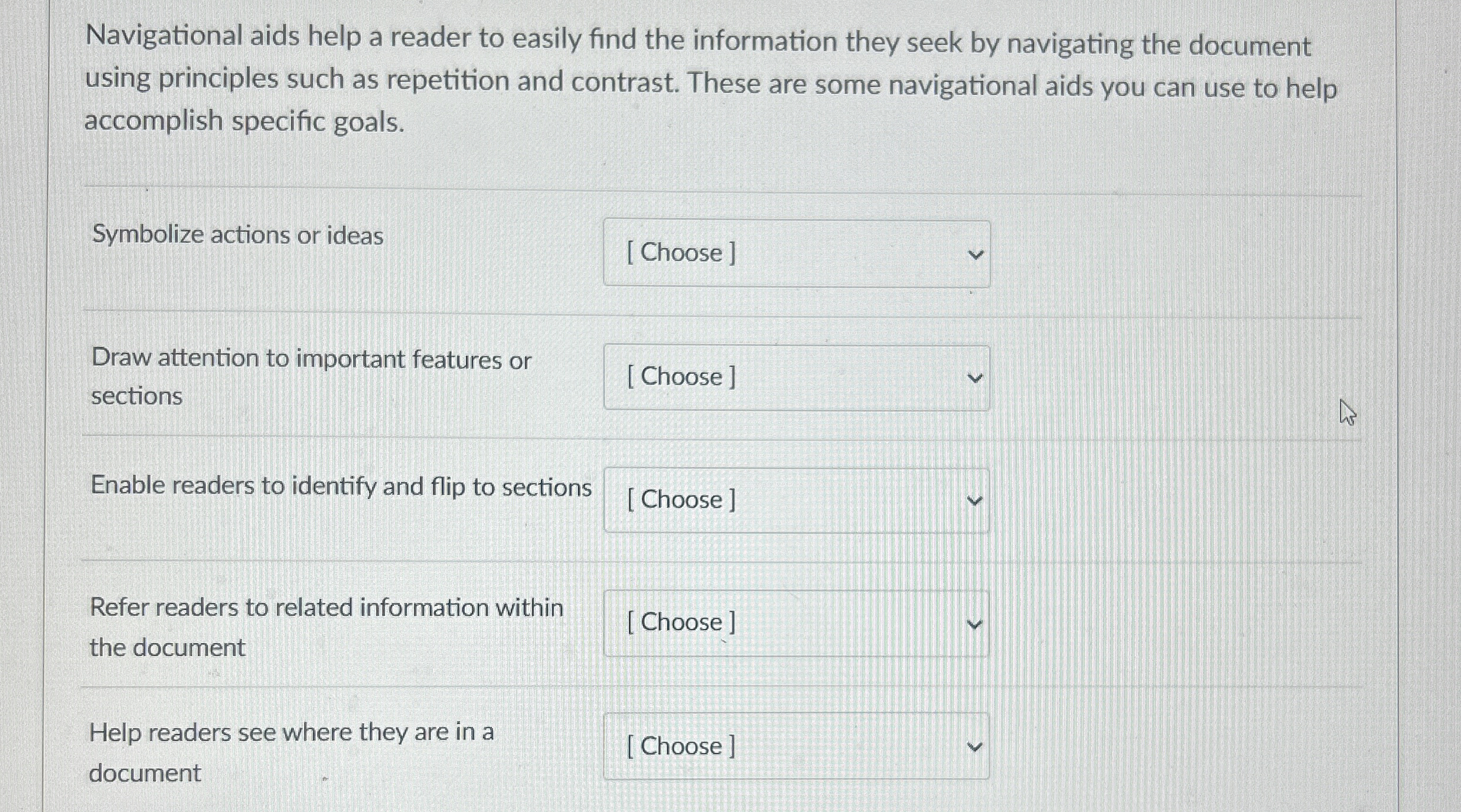Viewport: 1461px width, 812px height.
Task: Open the dropdown for 'Enable readers to identify and flip to sections'
Action: [796, 501]
